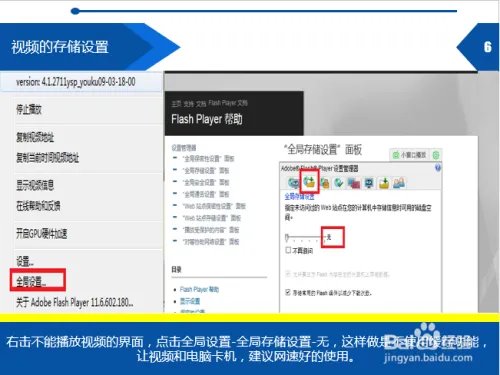
Task: Click the disk space storage slider handle
Action: (287, 238)
